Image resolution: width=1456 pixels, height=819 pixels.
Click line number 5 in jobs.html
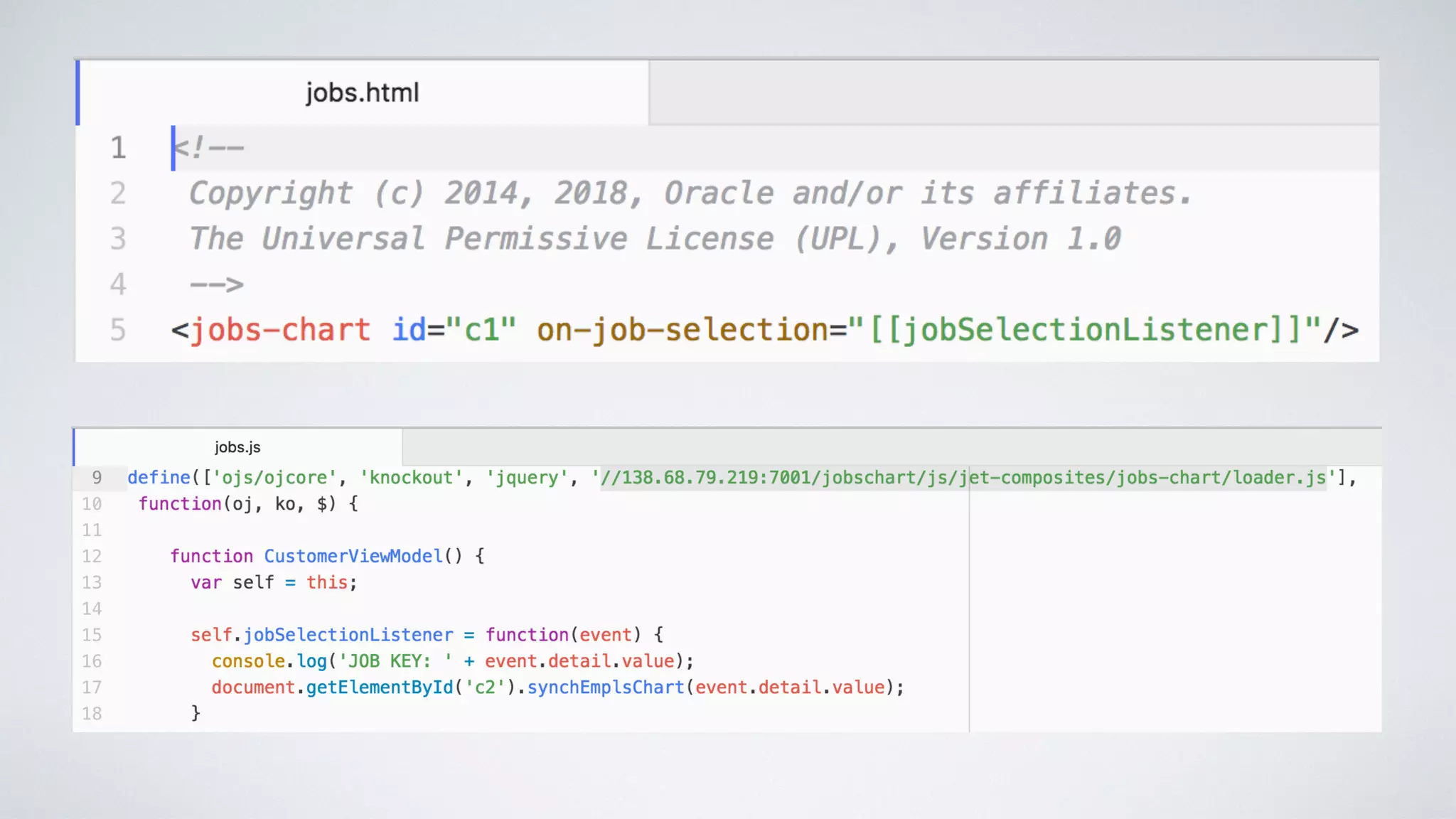click(x=118, y=330)
